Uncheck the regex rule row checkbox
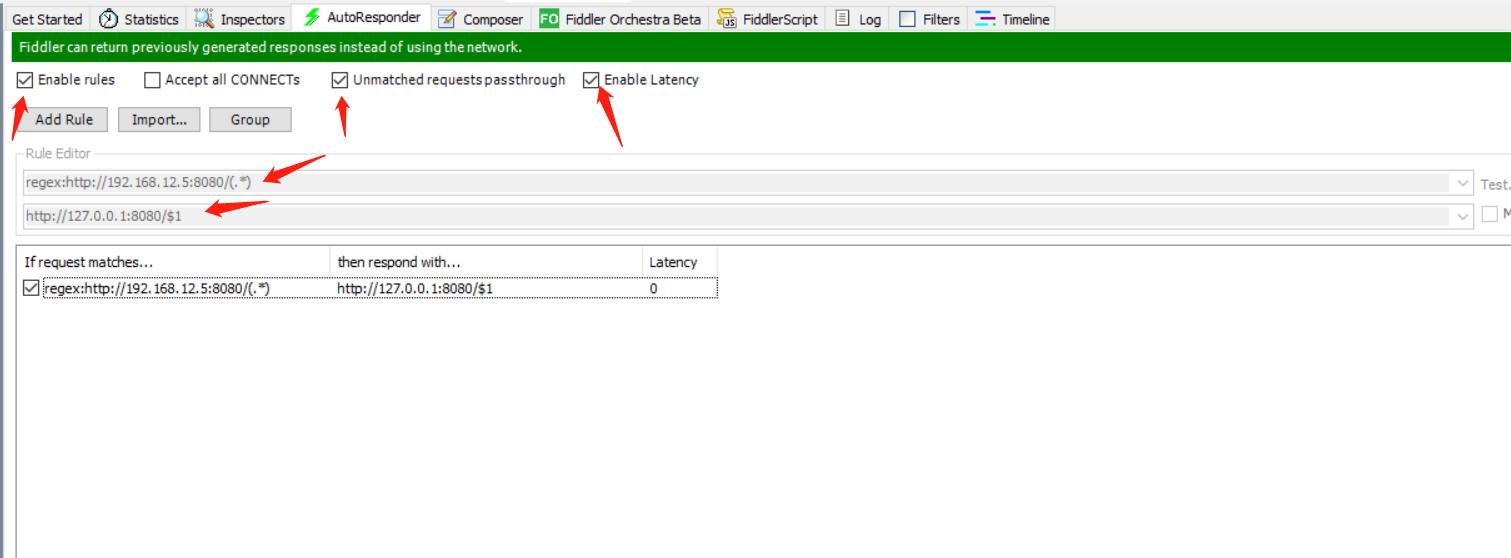The image size is (1511, 558). (31, 288)
